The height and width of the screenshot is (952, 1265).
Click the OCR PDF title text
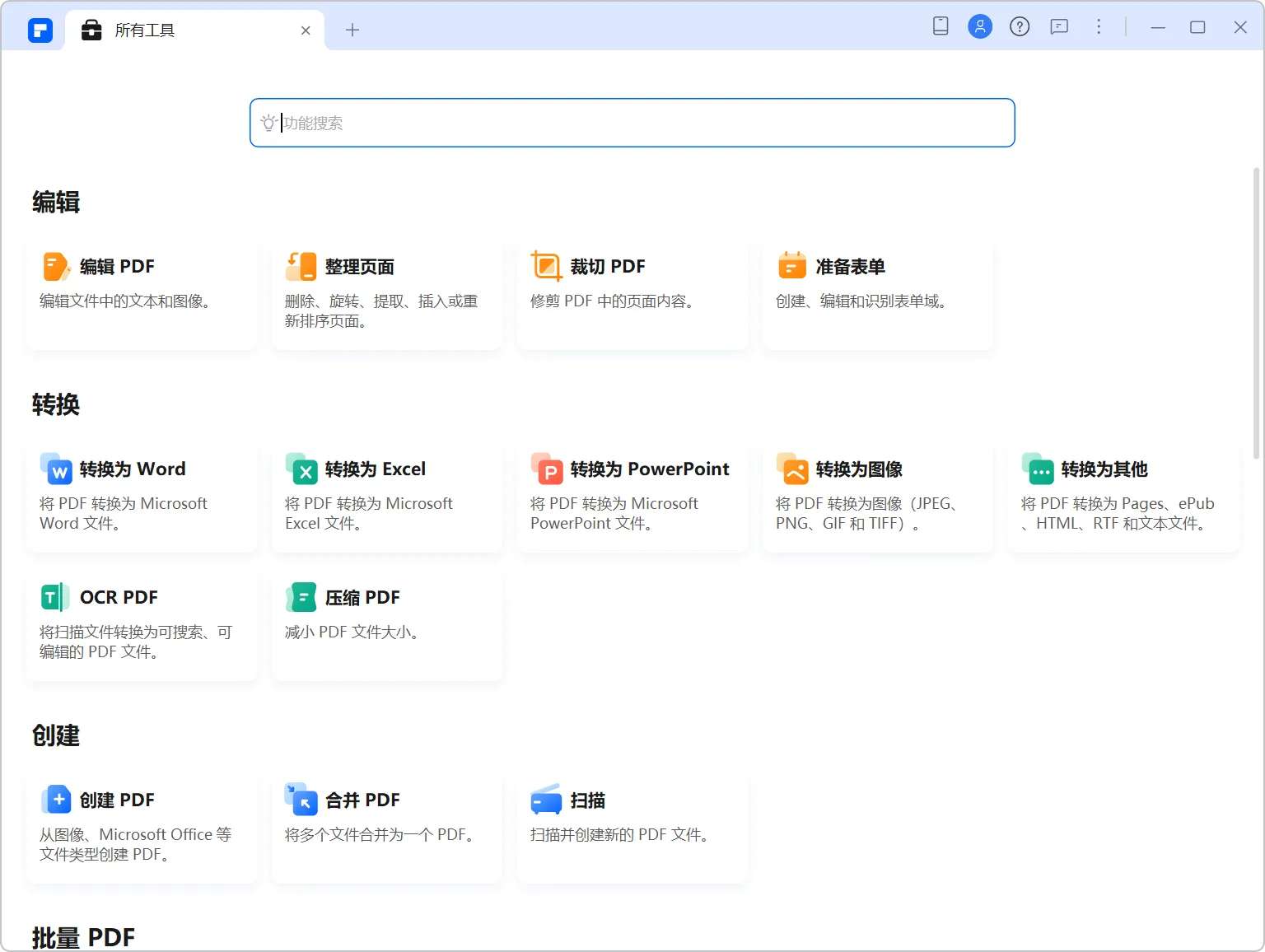pyautogui.click(x=119, y=598)
